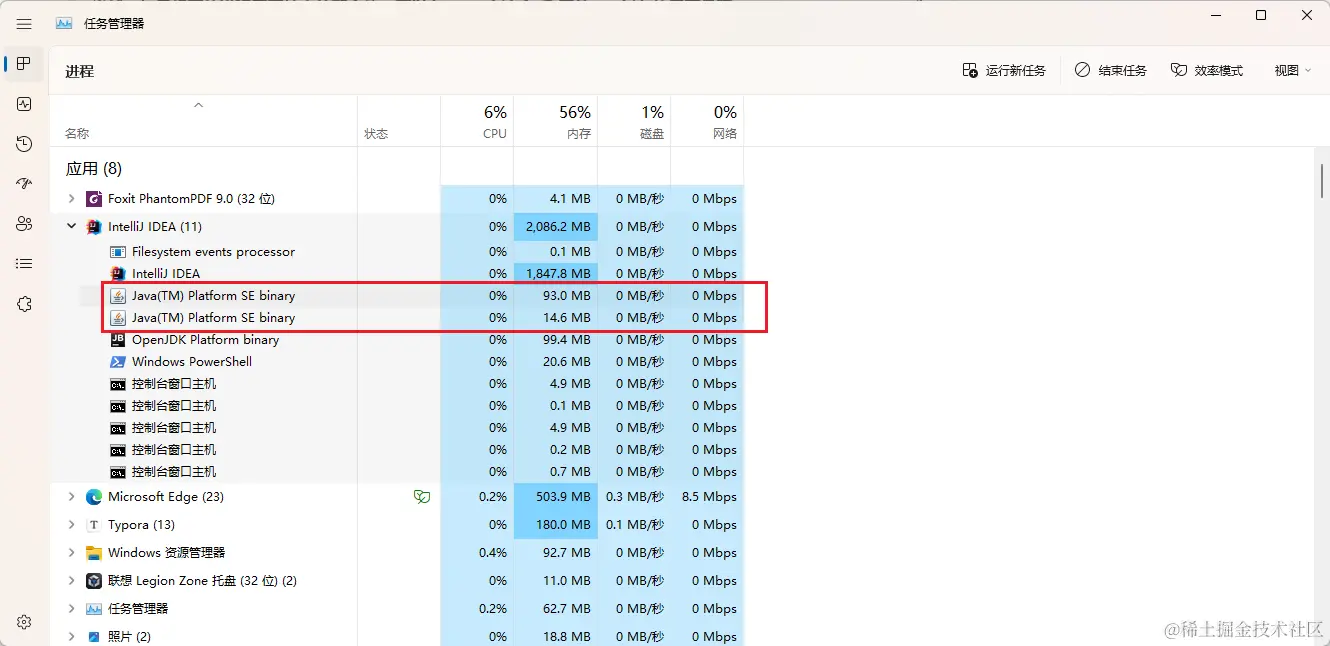The height and width of the screenshot is (646, 1330).
Task: Click the IntelliJ IDEA (11) group icon
Action: click(94, 227)
